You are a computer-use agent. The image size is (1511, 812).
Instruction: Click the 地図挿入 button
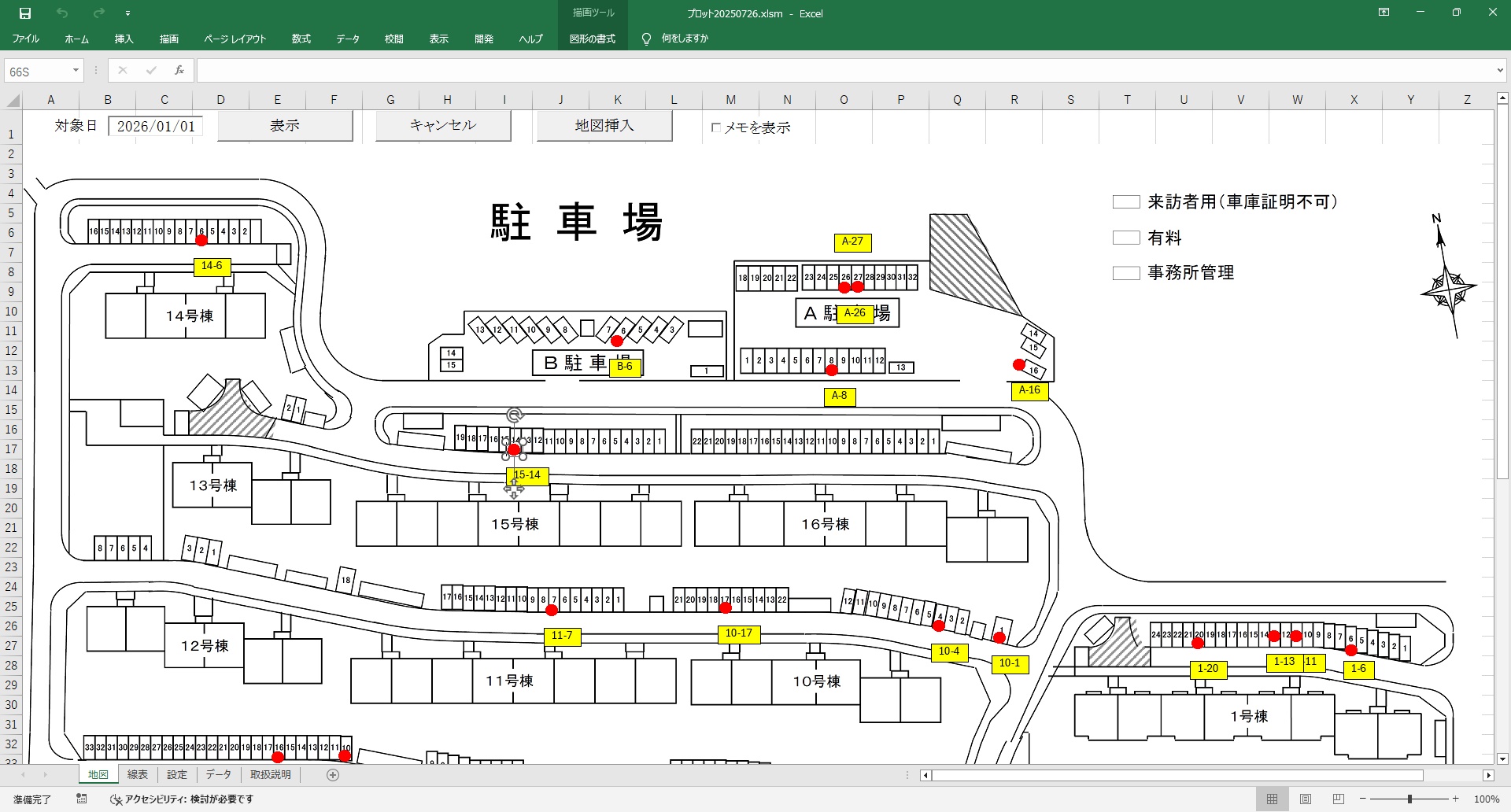coord(604,126)
